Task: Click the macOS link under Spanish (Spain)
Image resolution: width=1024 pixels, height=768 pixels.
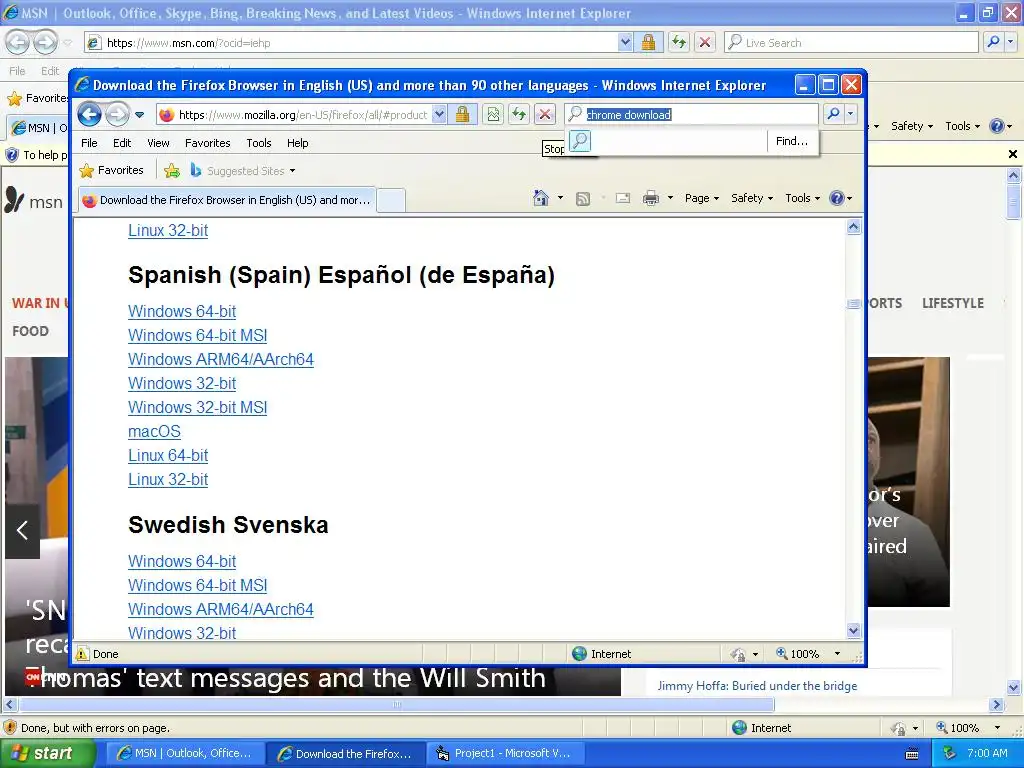Action: 154,432
